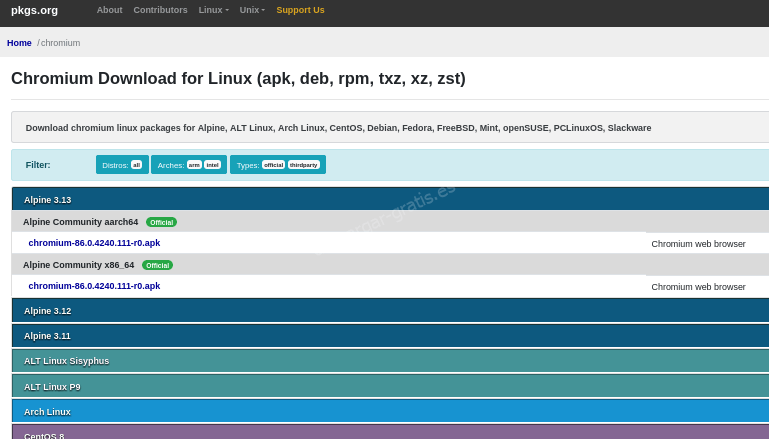Toggle the 'official' type badge
The height and width of the screenshot is (439, 769).
tap(273, 165)
